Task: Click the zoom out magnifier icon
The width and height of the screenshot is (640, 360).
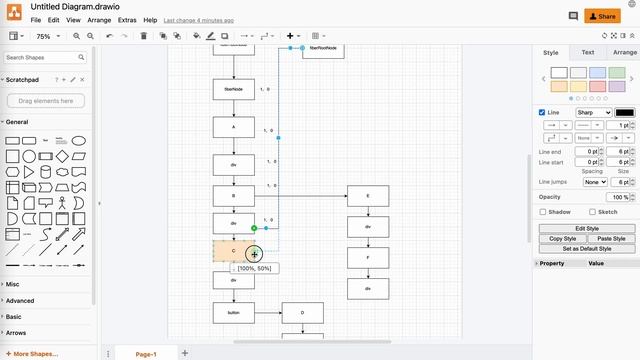Action: tap(90, 36)
